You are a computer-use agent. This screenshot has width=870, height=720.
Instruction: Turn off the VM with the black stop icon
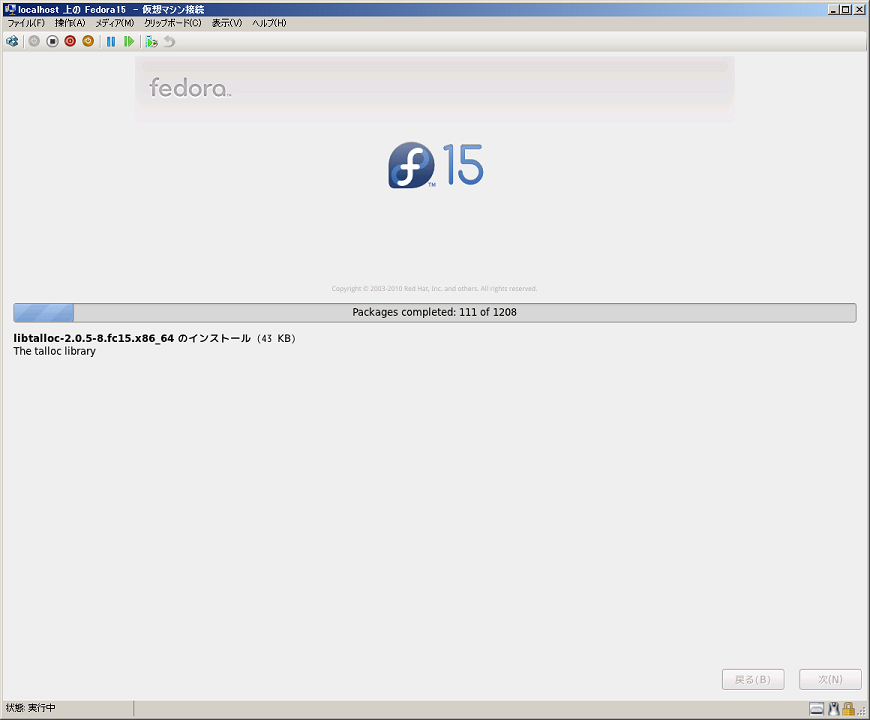click(52, 41)
